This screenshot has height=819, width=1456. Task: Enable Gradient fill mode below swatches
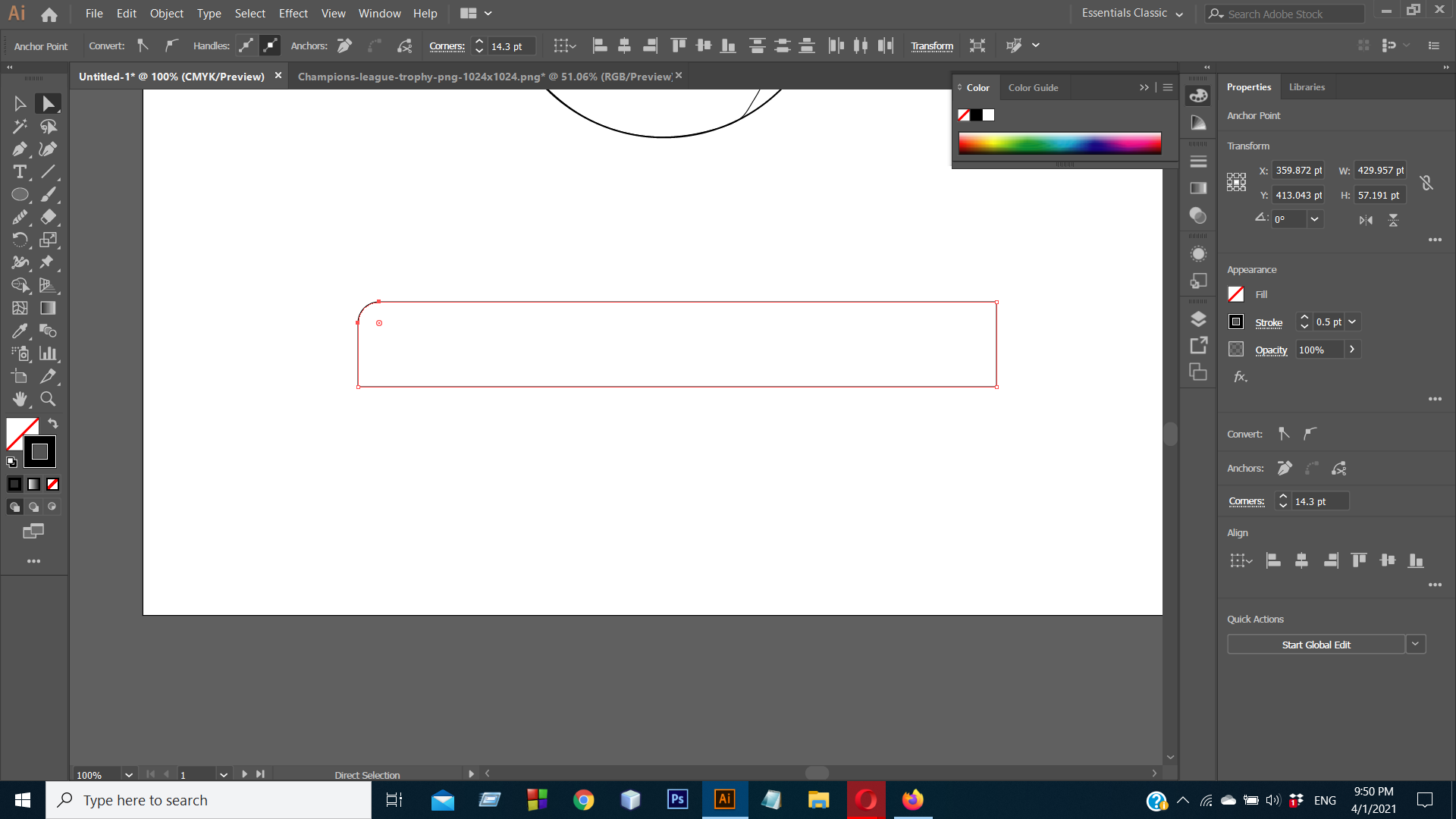(34, 484)
